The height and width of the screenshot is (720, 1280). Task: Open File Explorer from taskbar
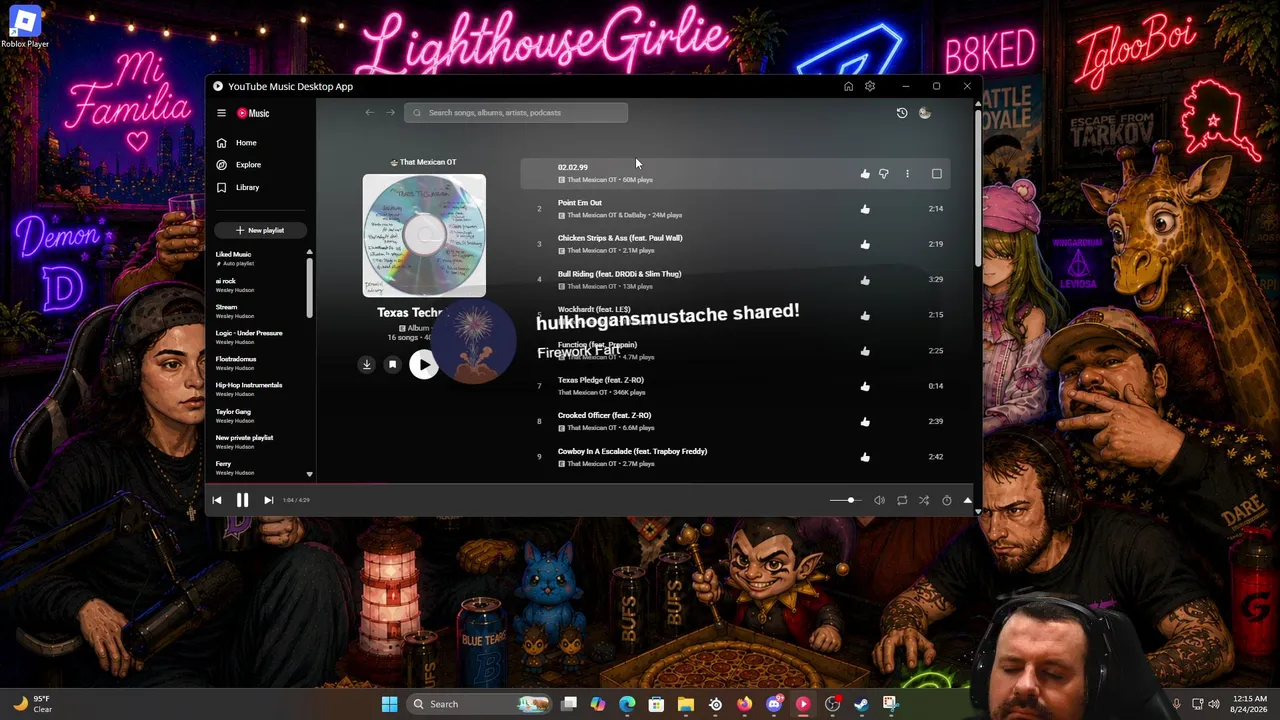tap(686, 704)
